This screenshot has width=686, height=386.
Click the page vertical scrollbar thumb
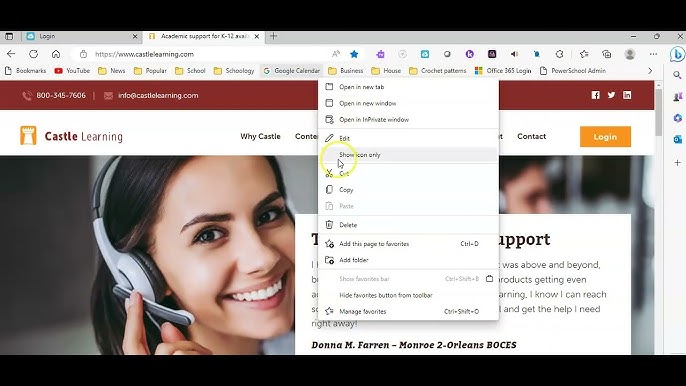658,113
